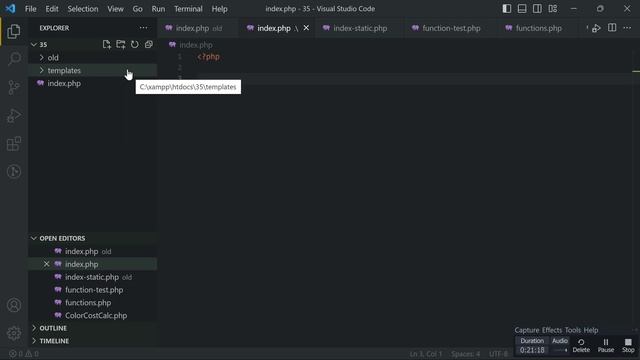The height and width of the screenshot is (360, 640).
Task: Open the Manage gear icon
Action: [x=14, y=333]
